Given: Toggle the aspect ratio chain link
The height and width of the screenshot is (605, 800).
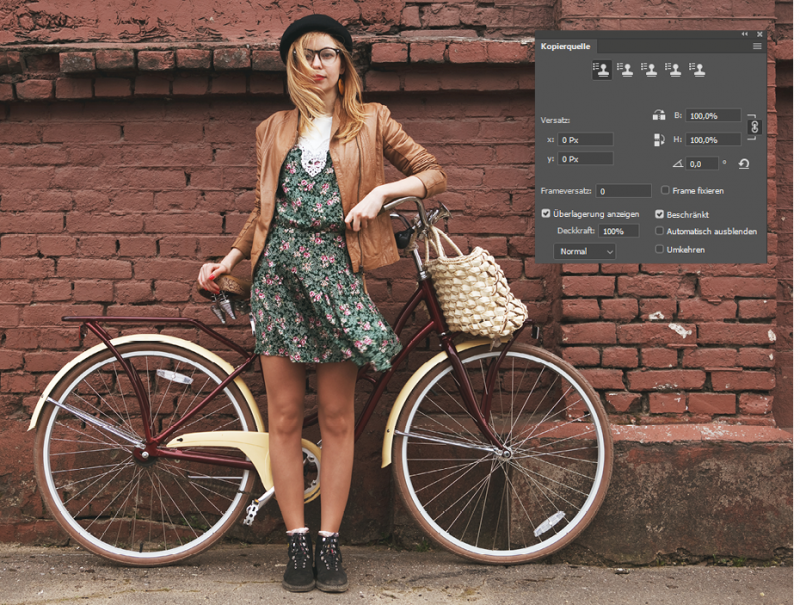Looking at the screenshot, I should coord(754,127).
